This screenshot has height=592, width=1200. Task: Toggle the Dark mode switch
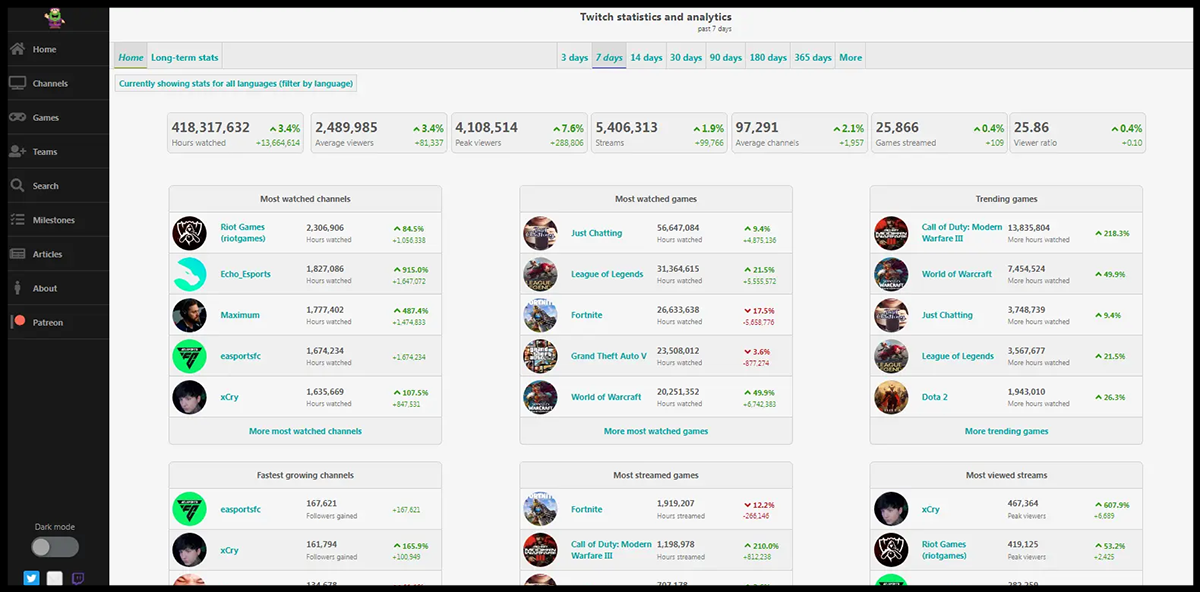click(x=54, y=547)
